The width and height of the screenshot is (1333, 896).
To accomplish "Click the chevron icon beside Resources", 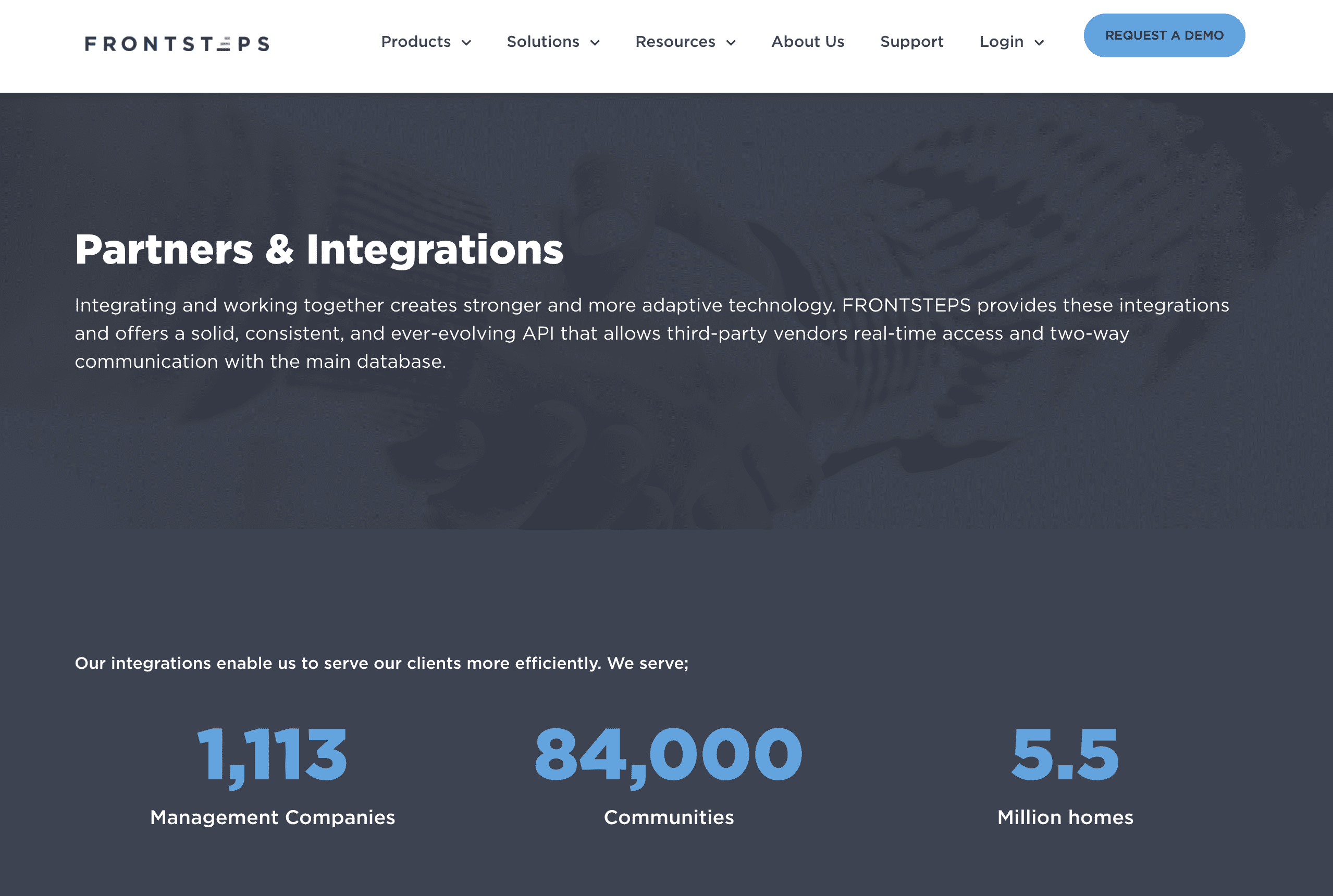I will 732,42.
